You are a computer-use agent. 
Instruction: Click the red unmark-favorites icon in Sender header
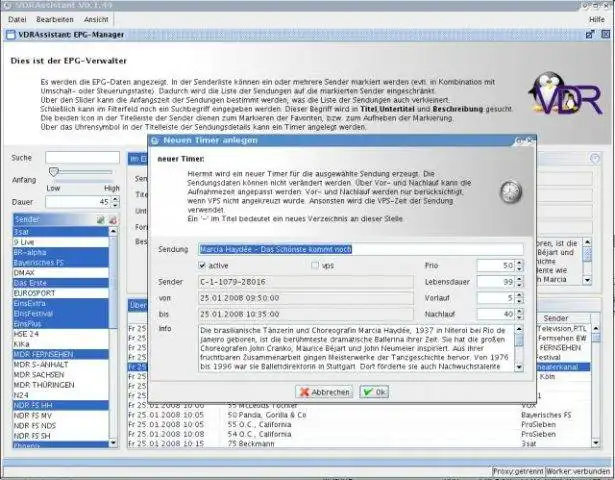113,220
